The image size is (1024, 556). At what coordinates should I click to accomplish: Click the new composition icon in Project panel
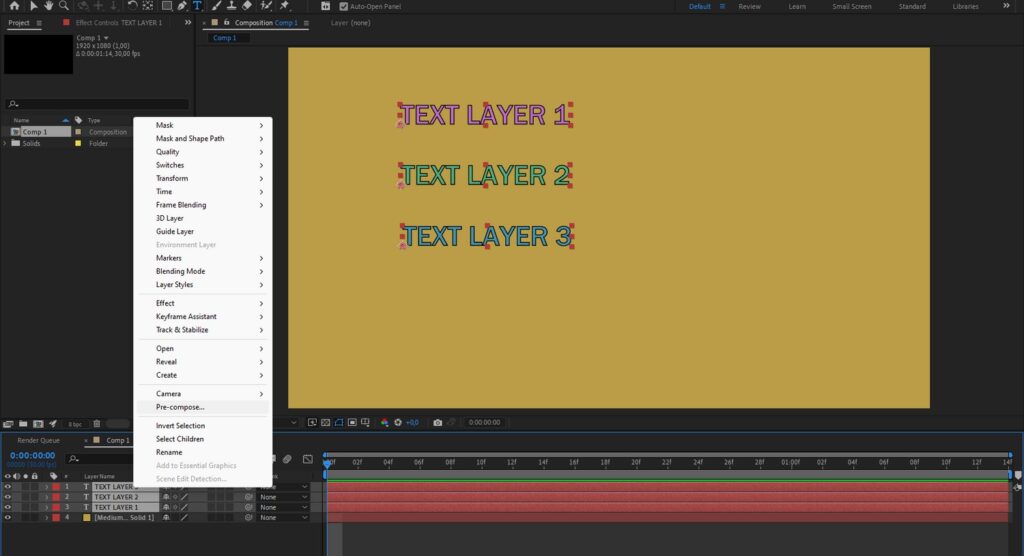click(x=38, y=424)
